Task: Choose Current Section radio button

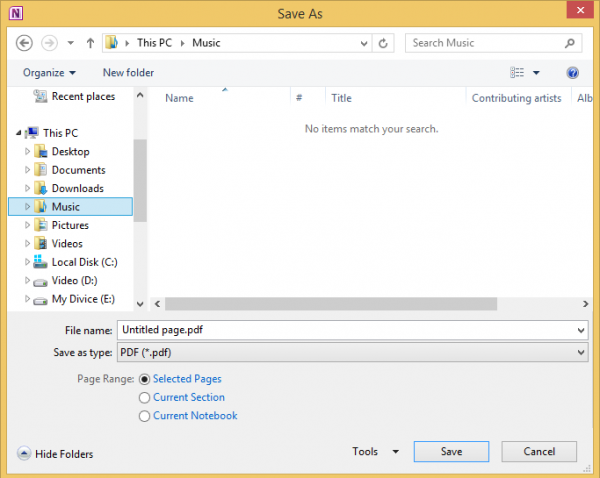Action: [x=146, y=397]
